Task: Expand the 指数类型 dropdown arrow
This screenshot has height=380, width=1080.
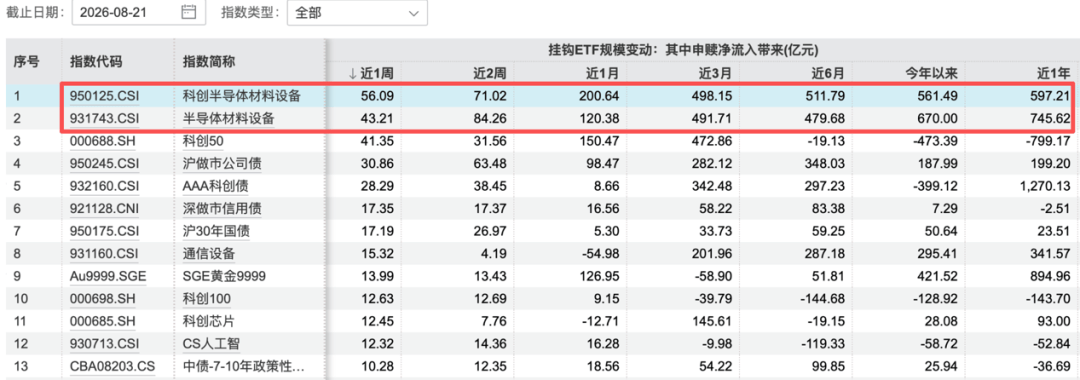Action: pyautogui.click(x=413, y=12)
